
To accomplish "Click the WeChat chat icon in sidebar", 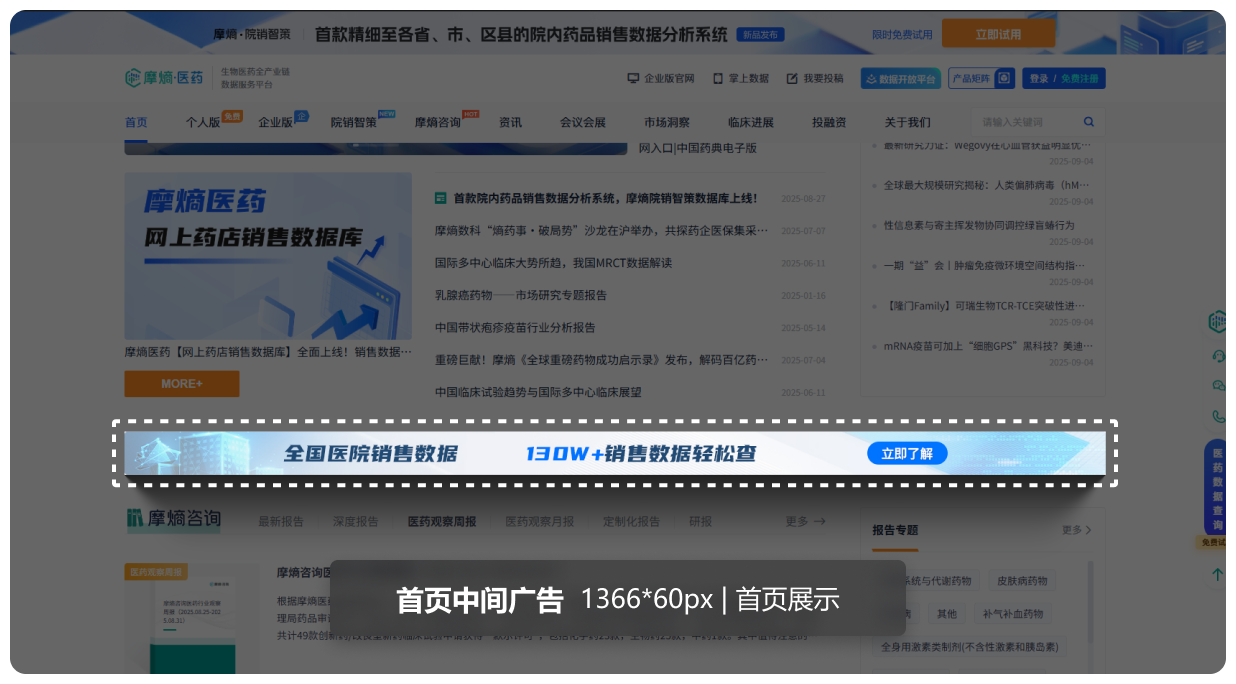I will tap(1217, 386).
